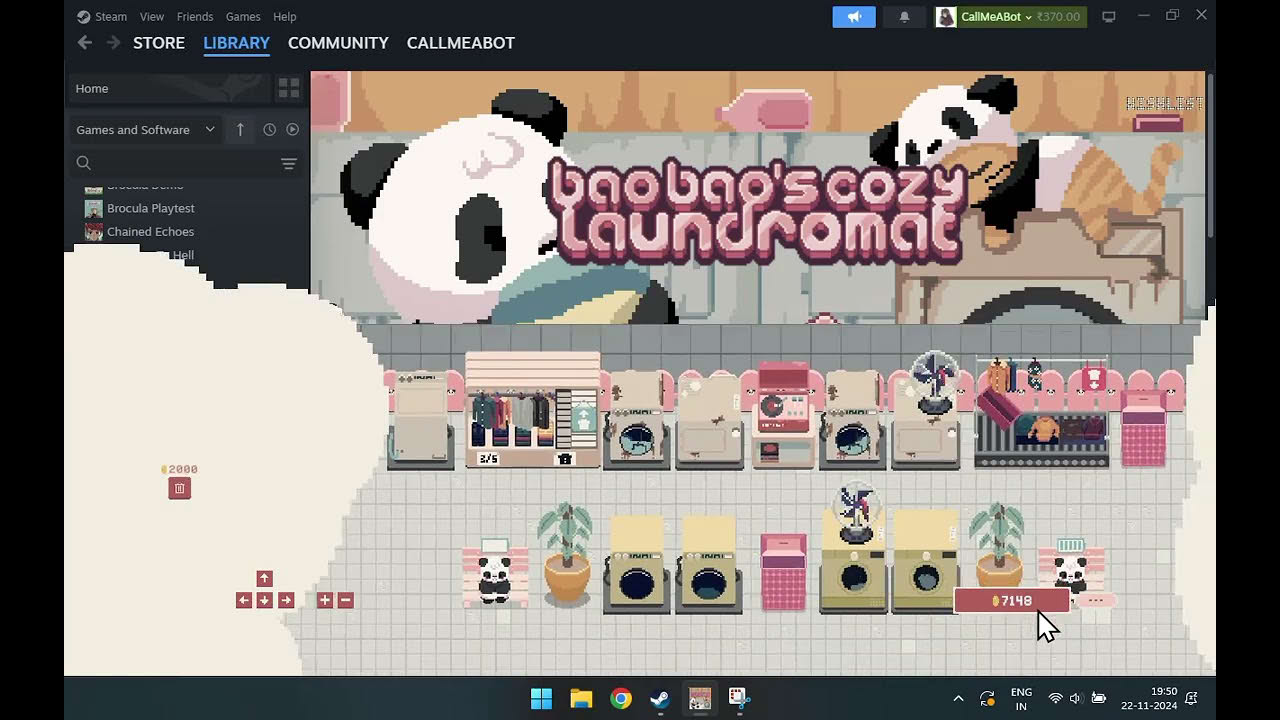Open Google Chrome from the taskbar
Image resolution: width=1280 pixels, height=720 pixels.
pos(621,698)
